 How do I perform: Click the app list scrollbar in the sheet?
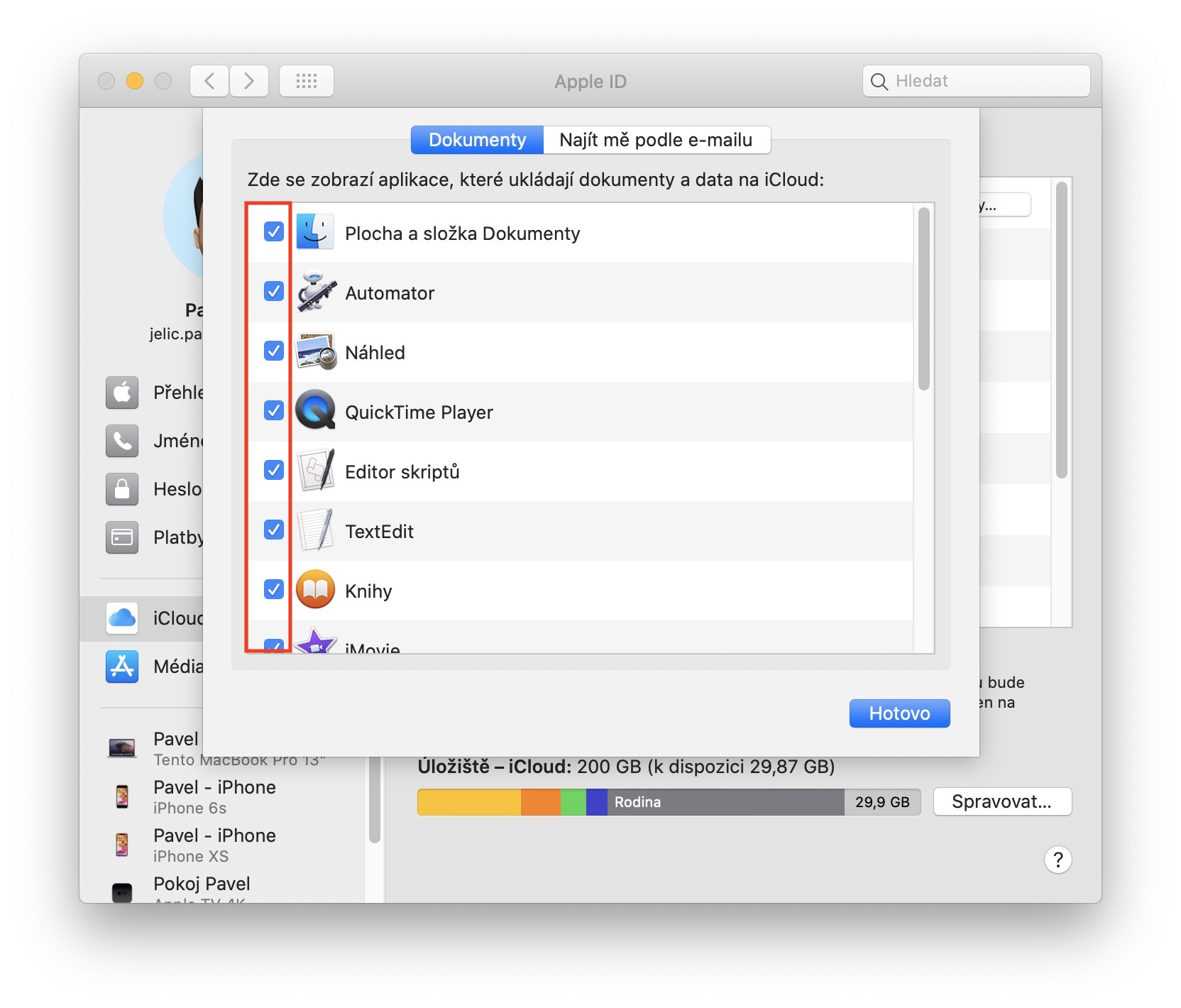click(x=923, y=298)
